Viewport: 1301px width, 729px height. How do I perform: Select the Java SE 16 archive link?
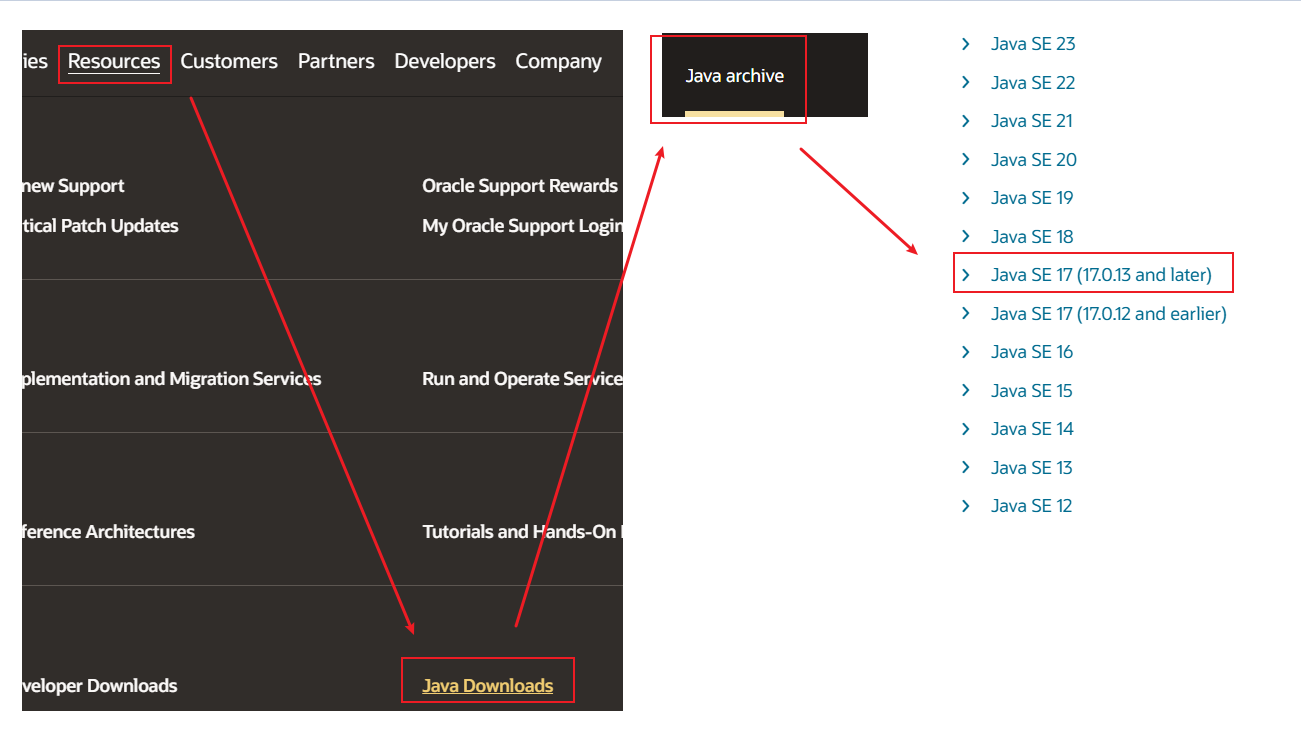(x=1031, y=352)
